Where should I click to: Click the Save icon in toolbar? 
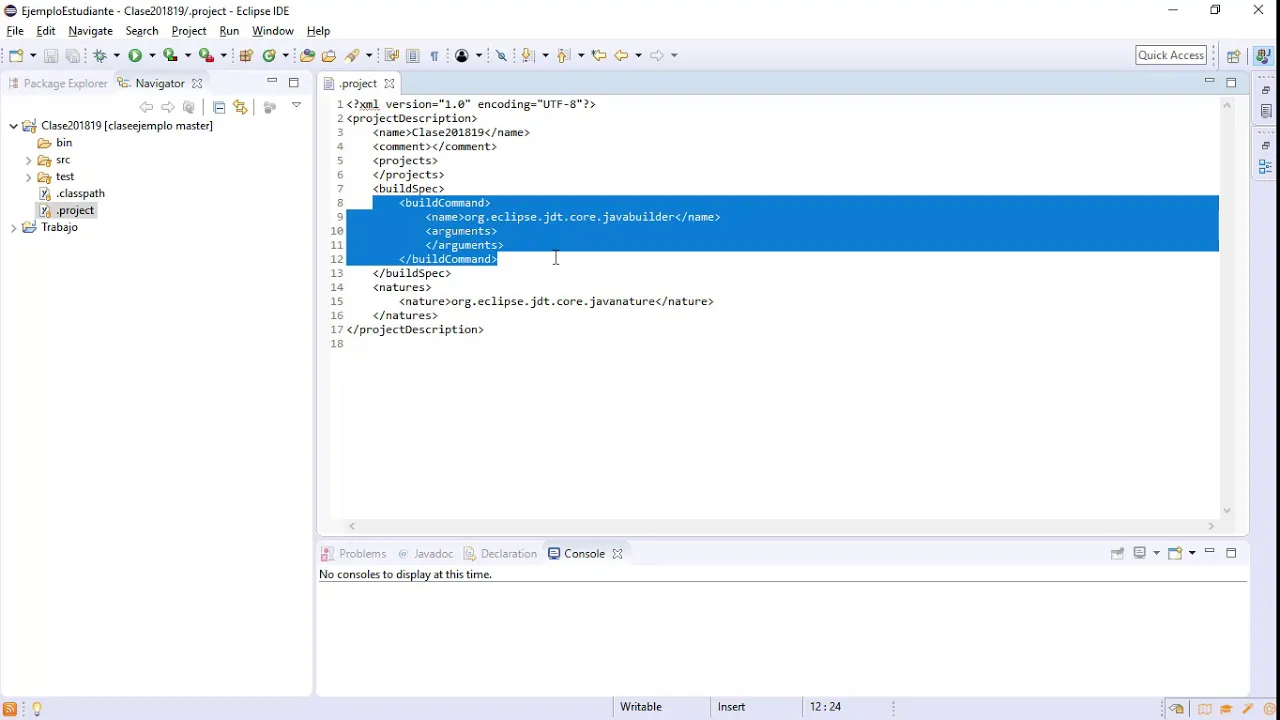[51, 56]
